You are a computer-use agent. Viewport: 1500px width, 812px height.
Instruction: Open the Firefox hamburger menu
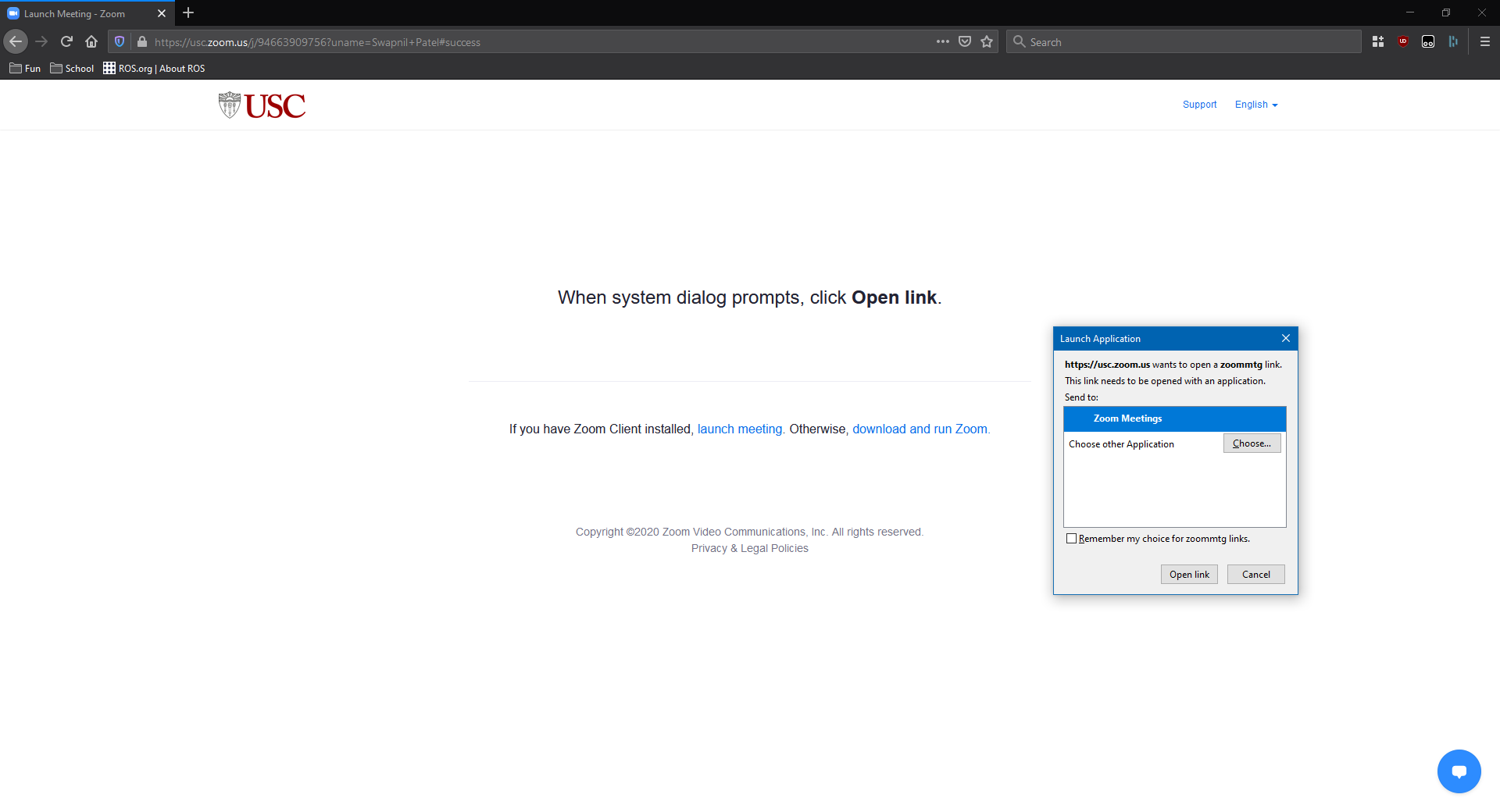tap(1485, 41)
